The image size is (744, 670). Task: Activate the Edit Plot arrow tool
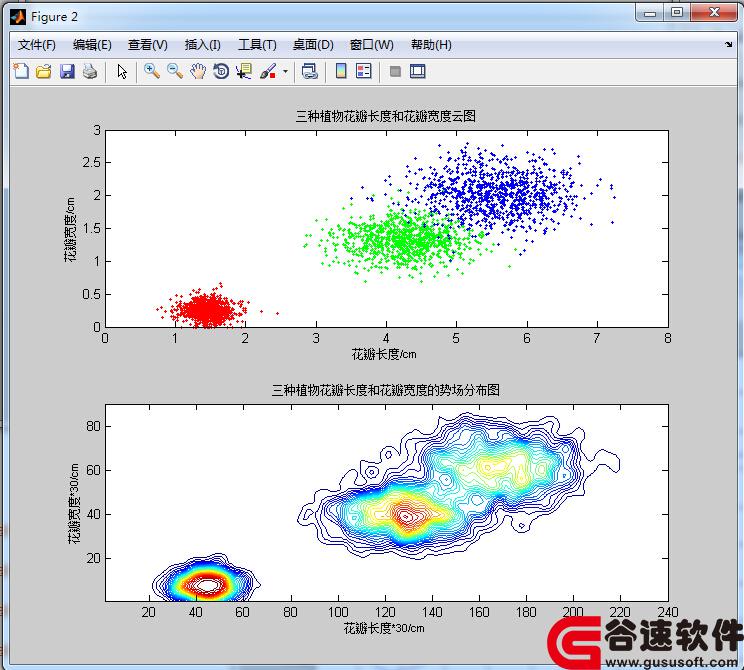pos(122,72)
